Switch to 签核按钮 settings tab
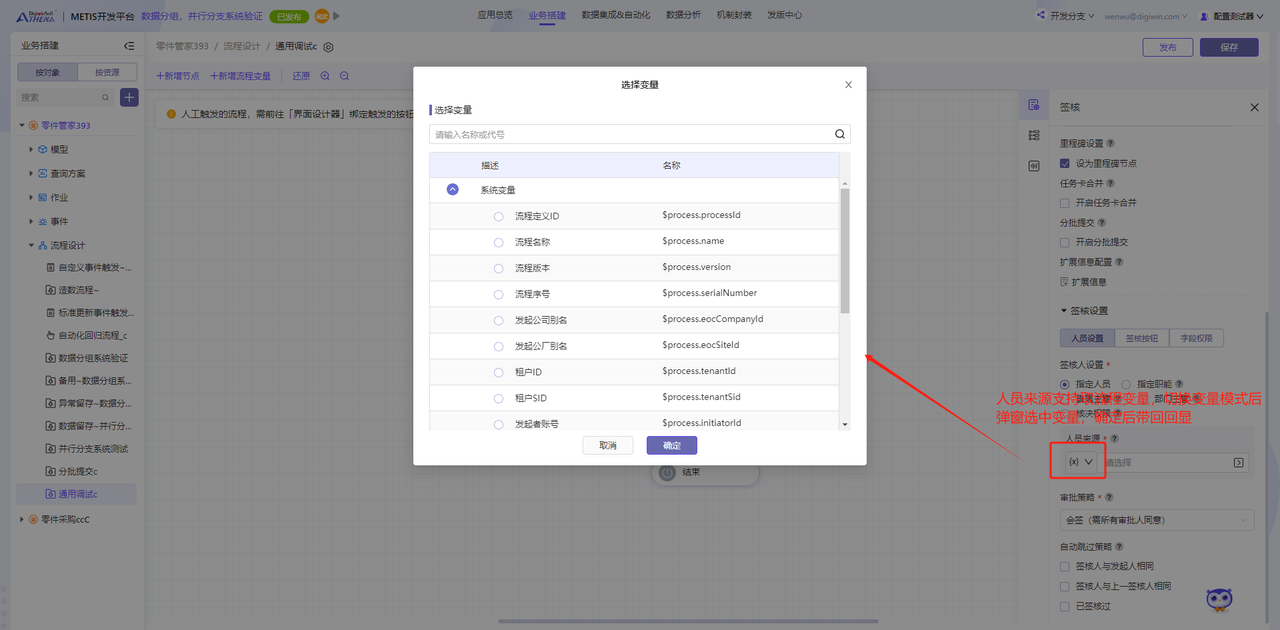The image size is (1280, 630). coord(1141,339)
